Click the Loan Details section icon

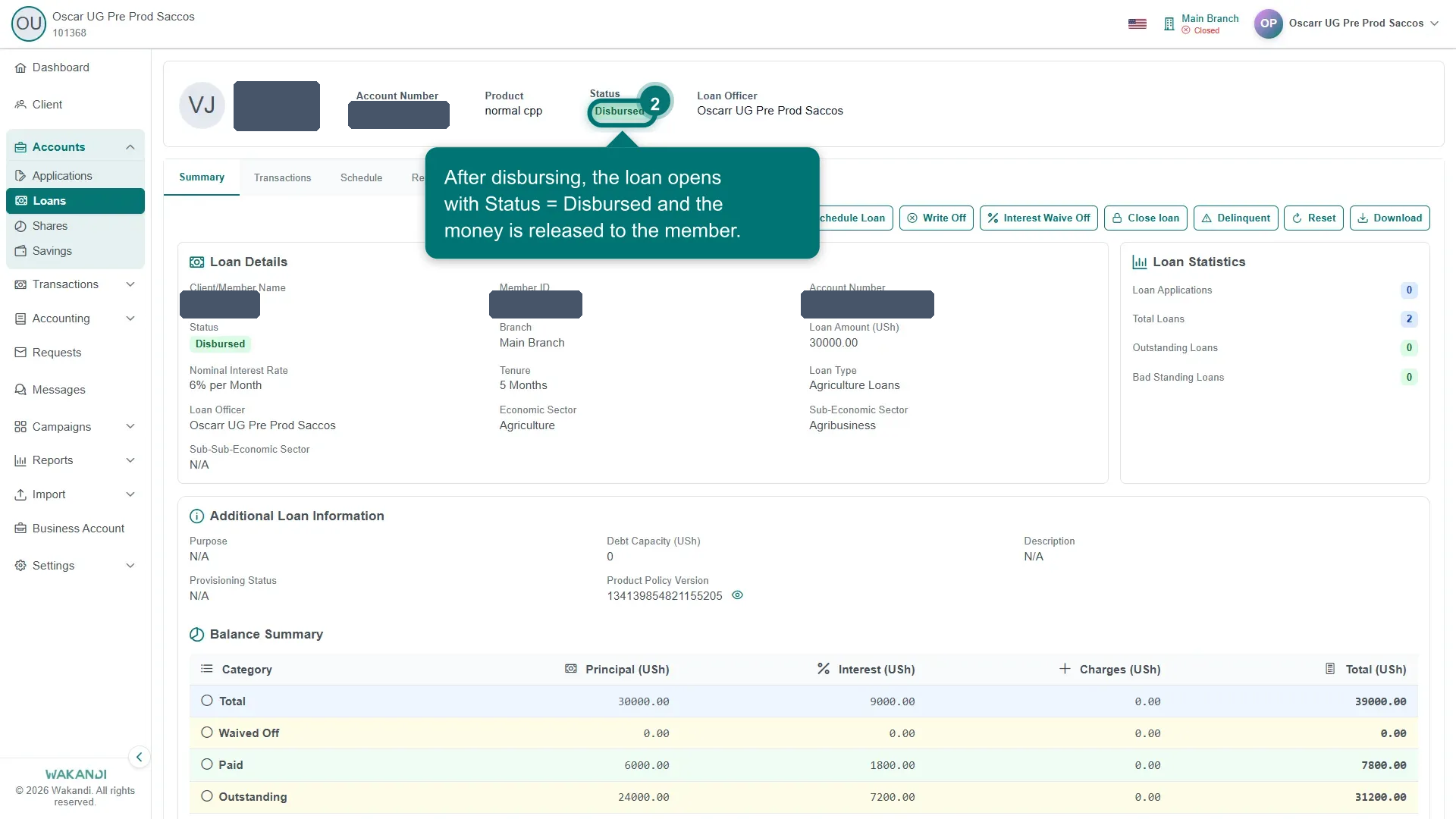click(196, 262)
